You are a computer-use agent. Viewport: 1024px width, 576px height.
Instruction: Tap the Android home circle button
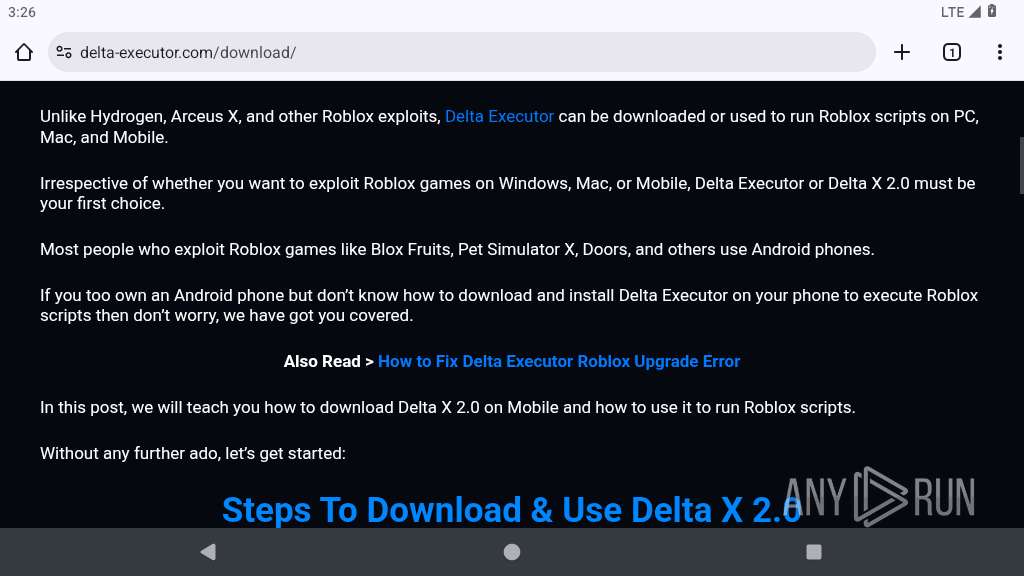(512, 552)
